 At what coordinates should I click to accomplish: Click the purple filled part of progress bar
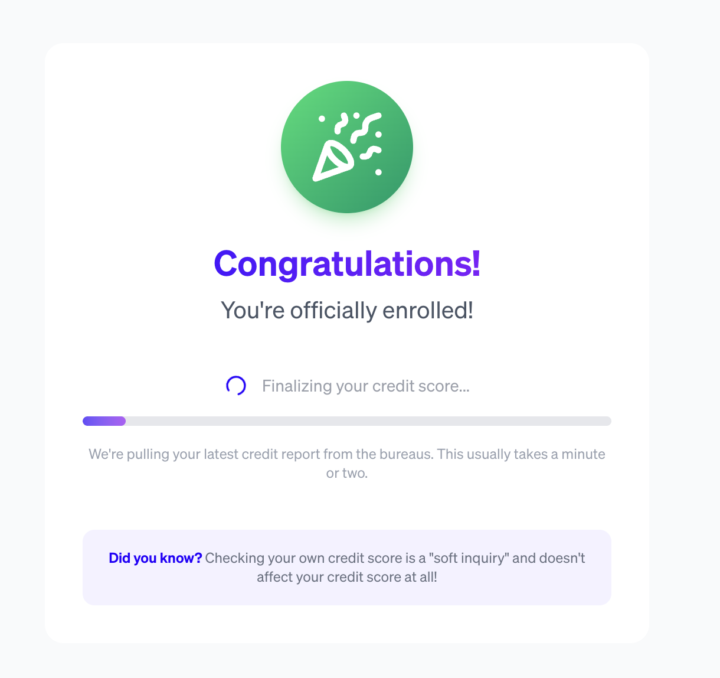tap(104, 421)
